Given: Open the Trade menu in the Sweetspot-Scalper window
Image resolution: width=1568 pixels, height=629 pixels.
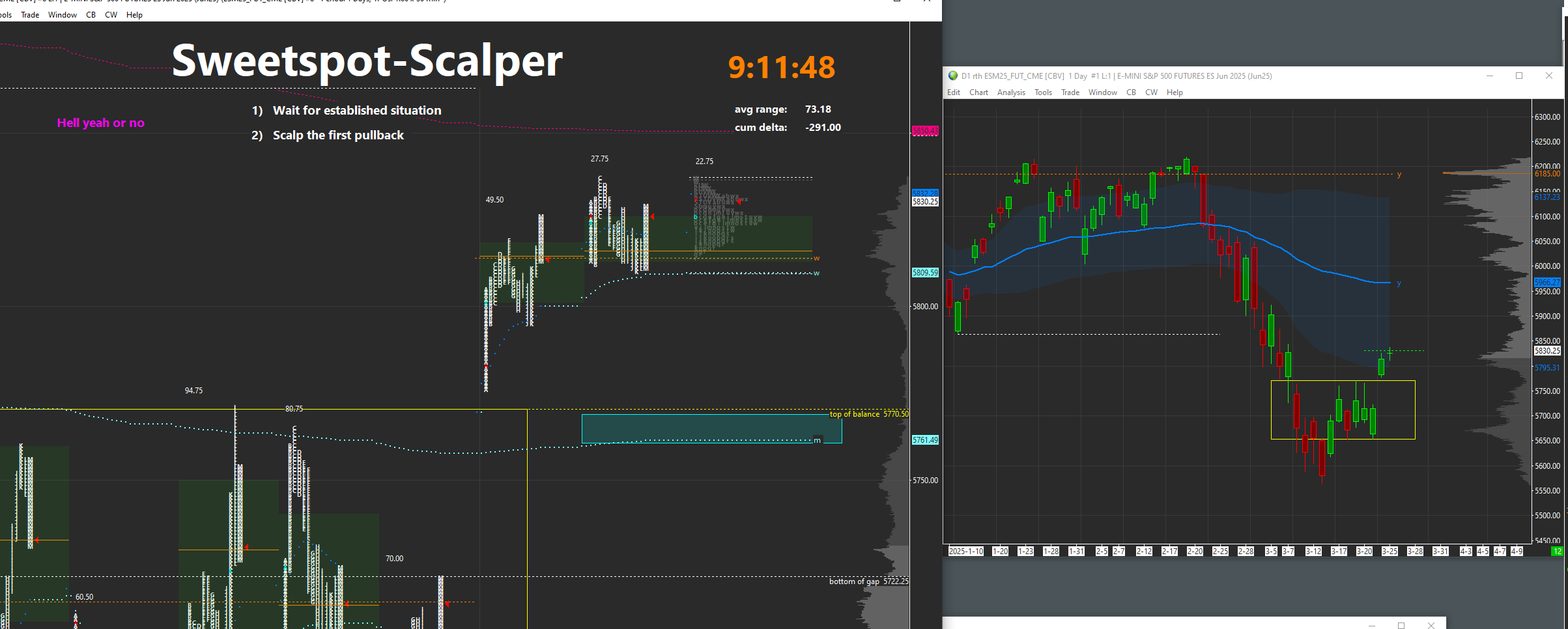Looking at the screenshot, I should tap(30, 15).
